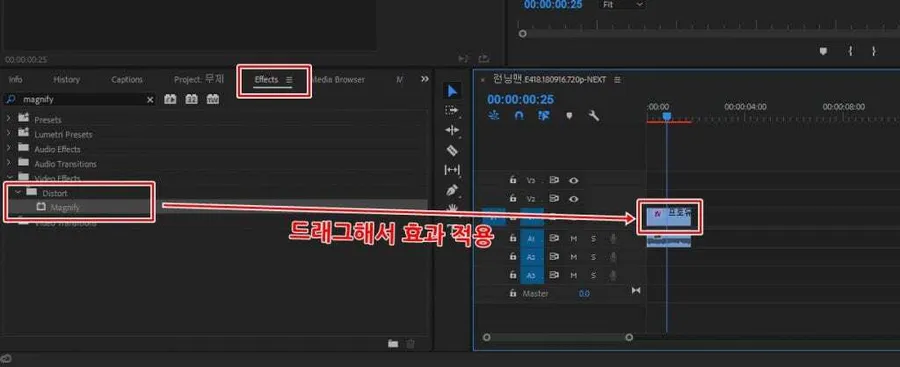900x367 pixels.
Task: Select the Track Select Forward tool
Action: pos(452,110)
